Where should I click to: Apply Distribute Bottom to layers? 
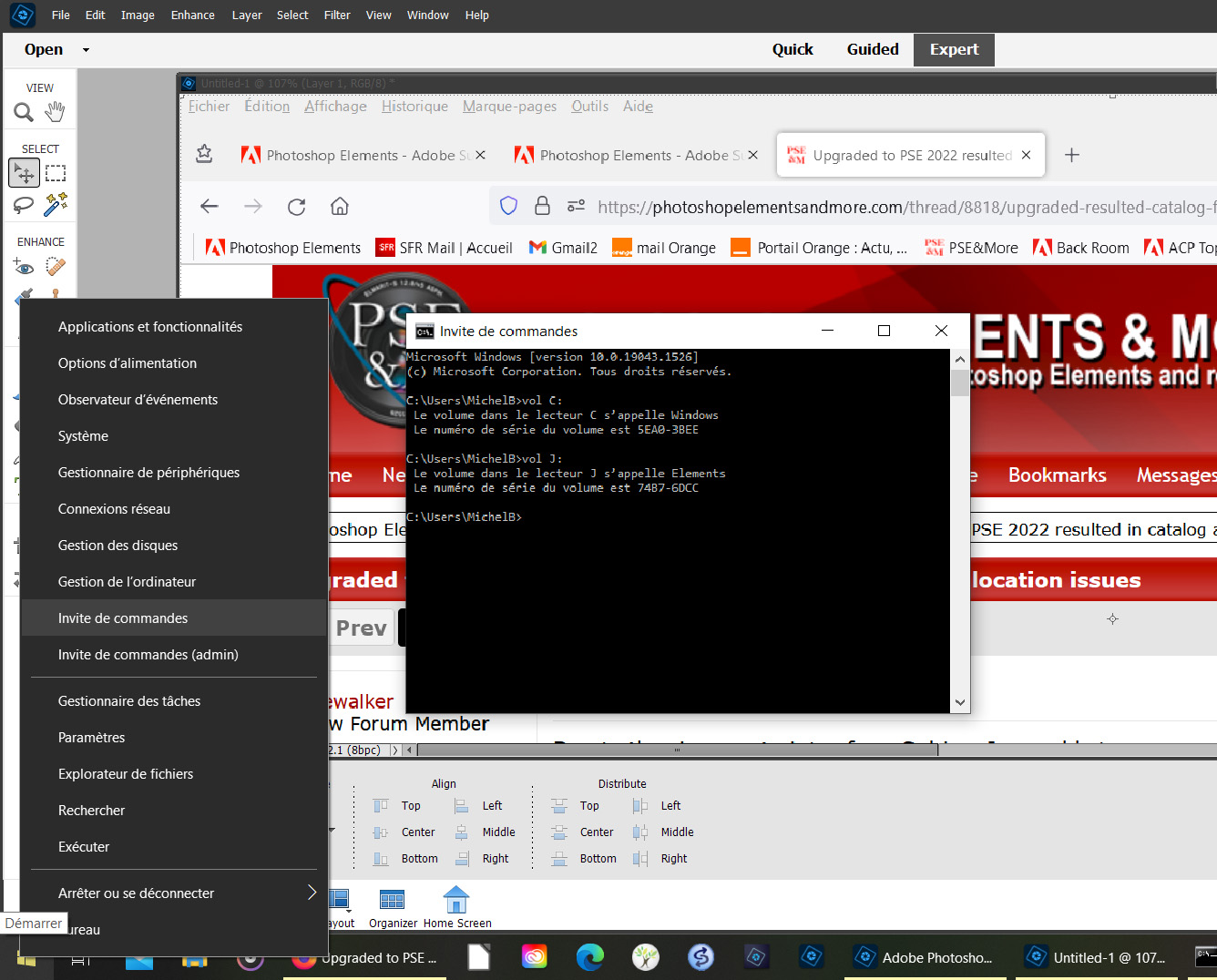click(584, 859)
